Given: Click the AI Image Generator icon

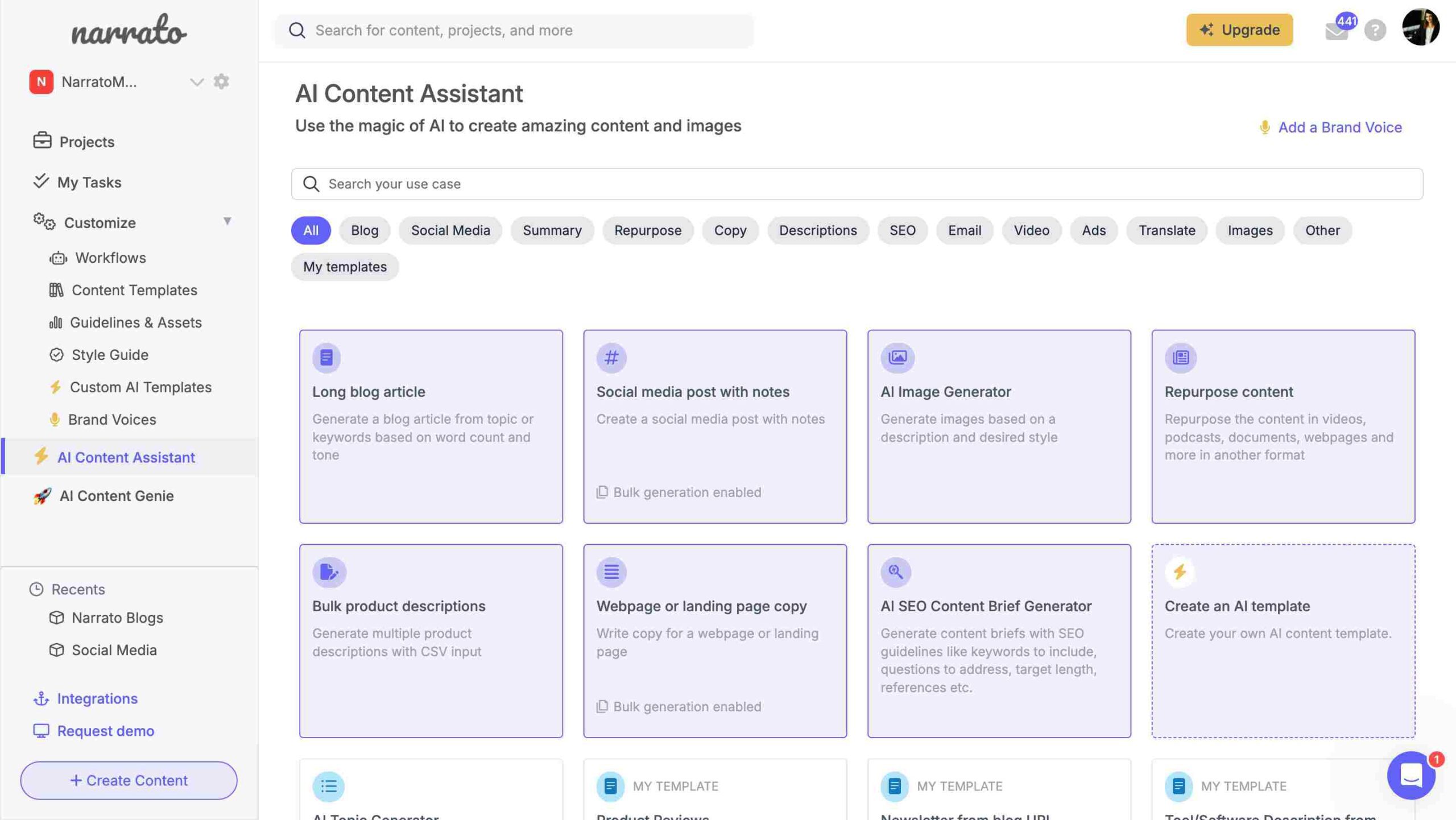Looking at the screenshot, I should coord(897,358).
